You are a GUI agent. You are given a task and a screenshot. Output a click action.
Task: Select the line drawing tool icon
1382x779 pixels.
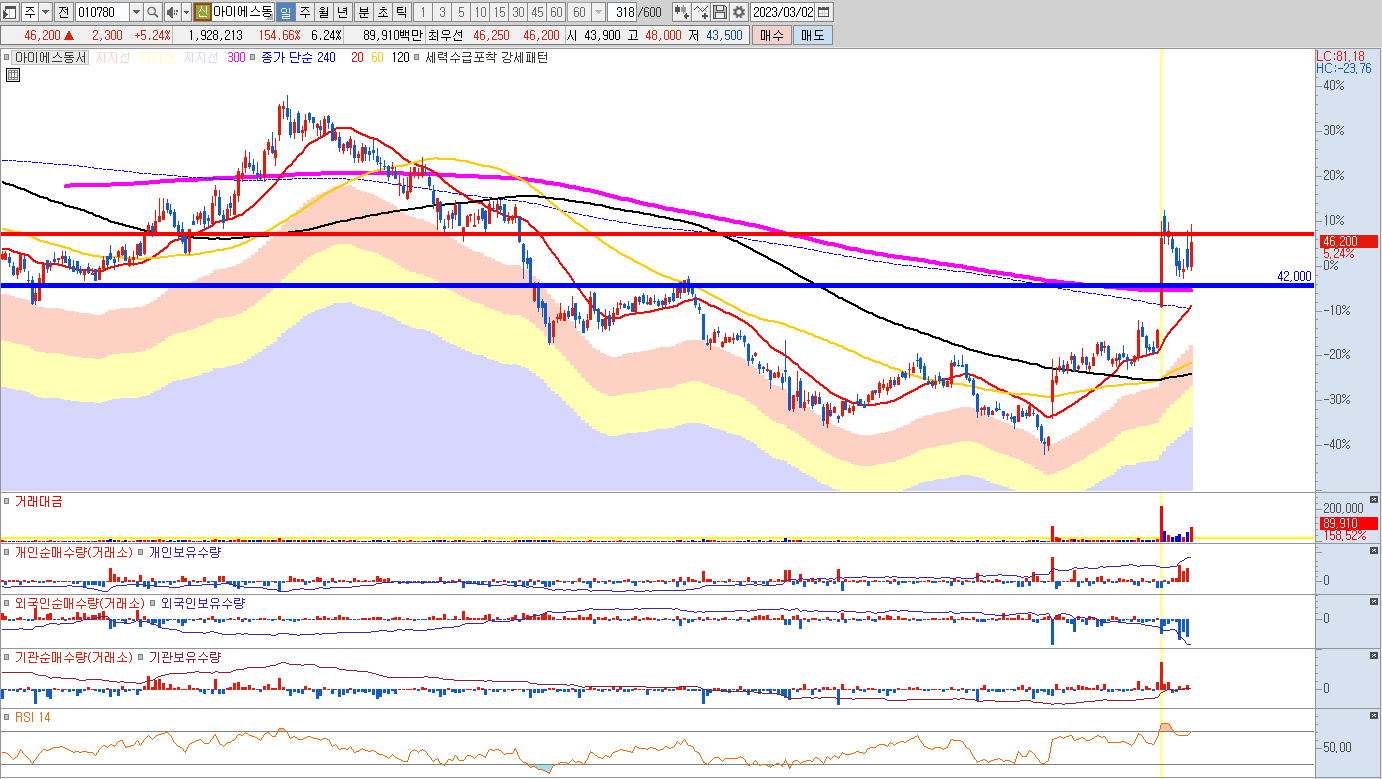(701, 12)
